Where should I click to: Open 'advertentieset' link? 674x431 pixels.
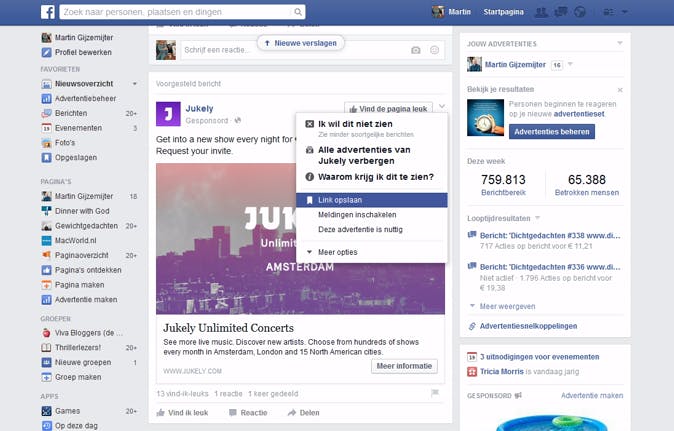(x=579, y=114)
